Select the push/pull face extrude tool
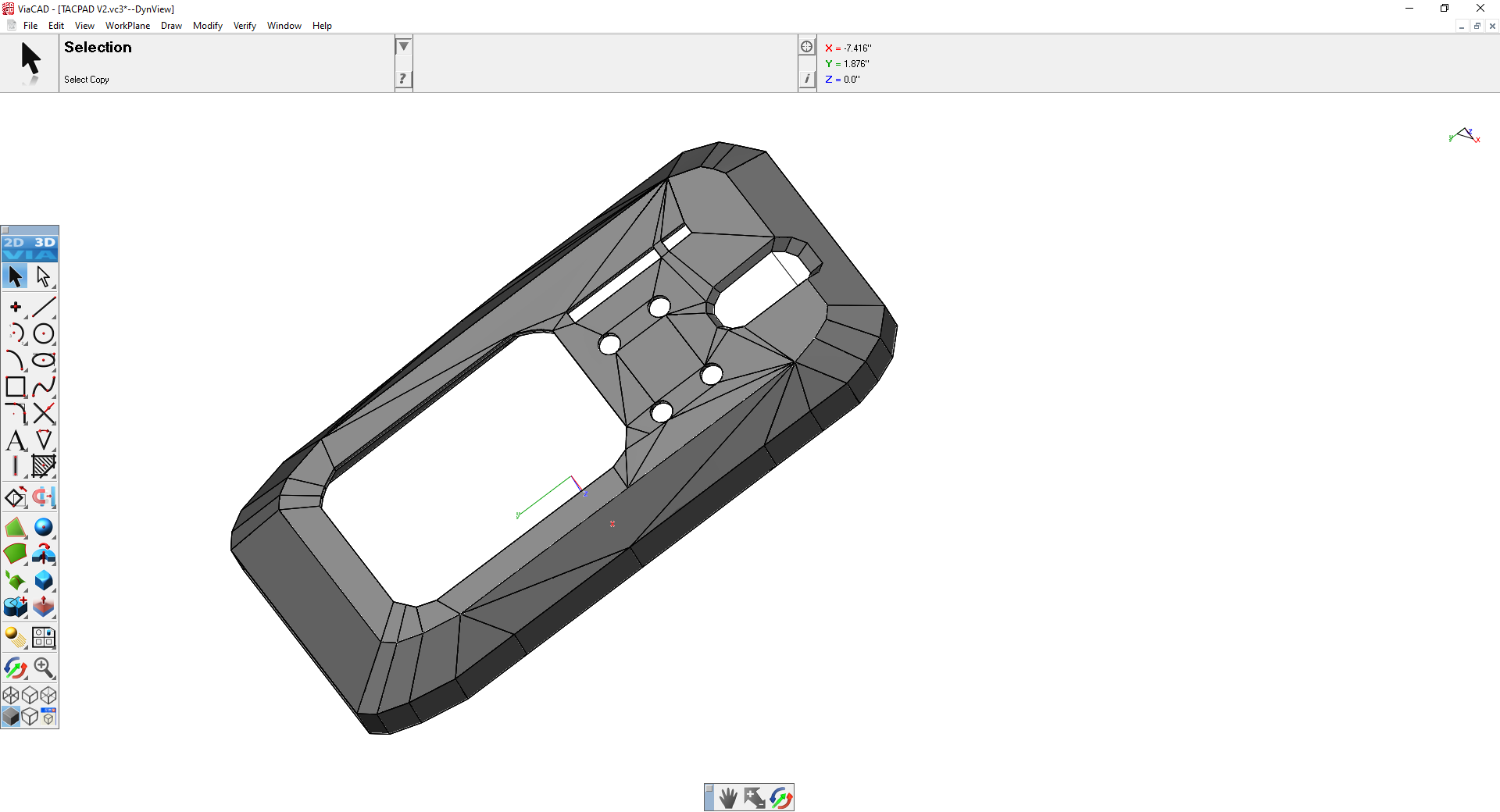The width and height of the screenshot is (1500, 812). [x=44, y=607]
